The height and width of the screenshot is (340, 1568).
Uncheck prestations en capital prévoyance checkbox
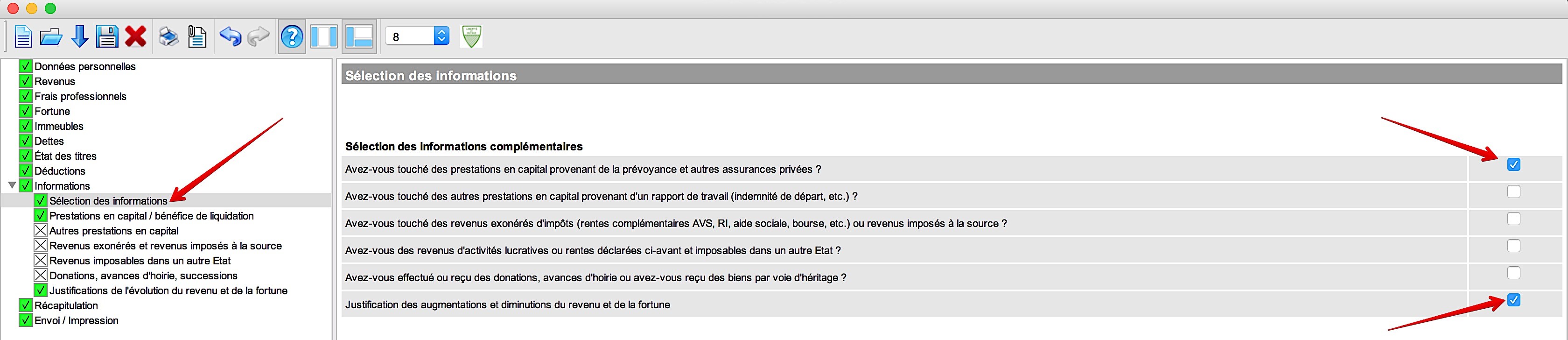pyautogui.click(x=1513, y=164)
